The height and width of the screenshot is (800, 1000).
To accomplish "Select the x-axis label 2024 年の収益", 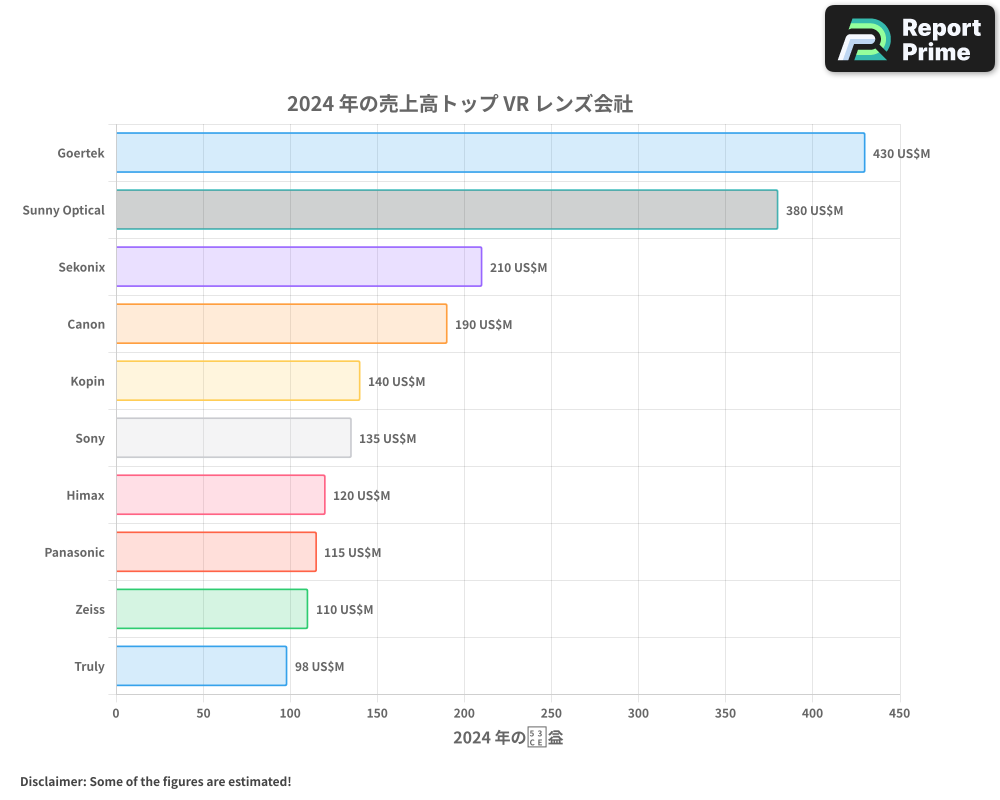I will click(508, 735).
